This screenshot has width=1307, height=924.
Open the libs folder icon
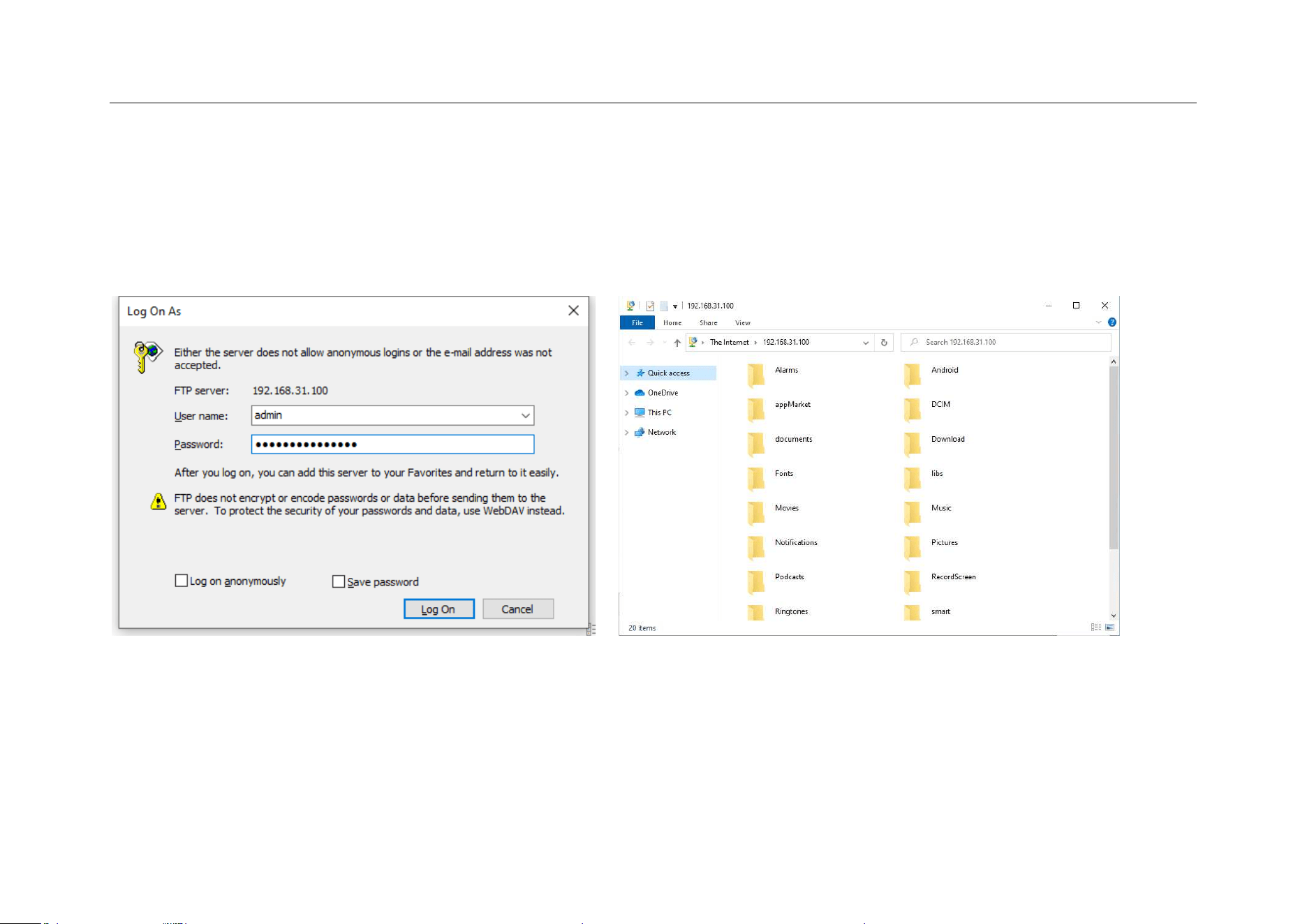point(912,479)
